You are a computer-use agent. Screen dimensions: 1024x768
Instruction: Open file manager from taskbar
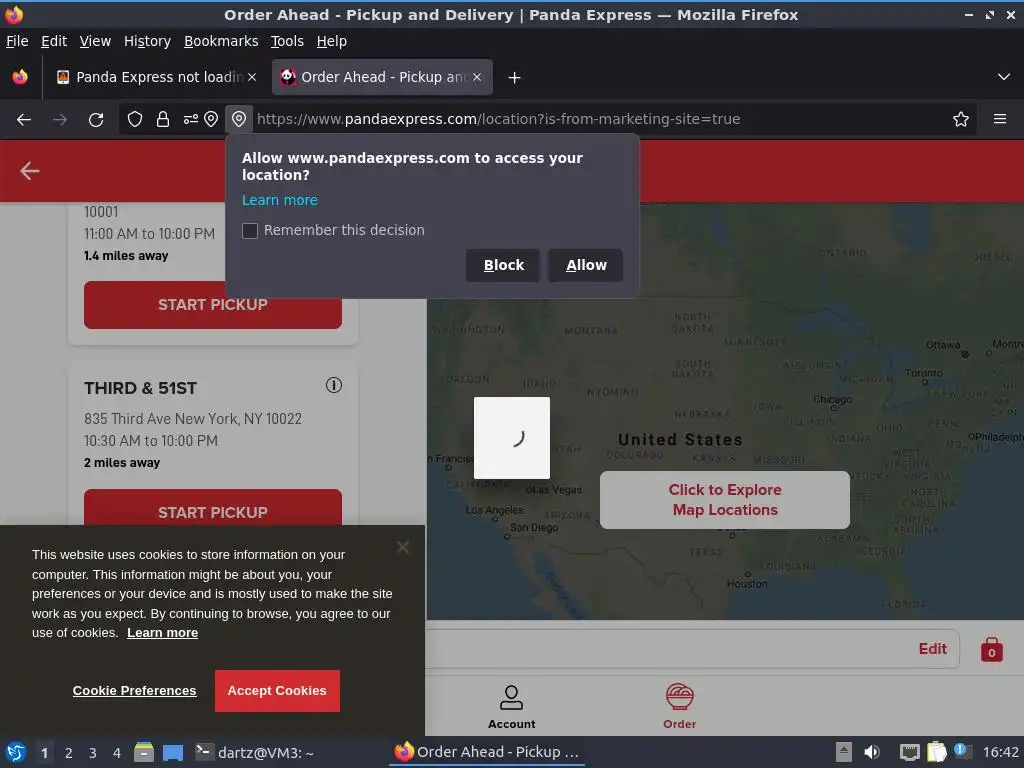144,752
